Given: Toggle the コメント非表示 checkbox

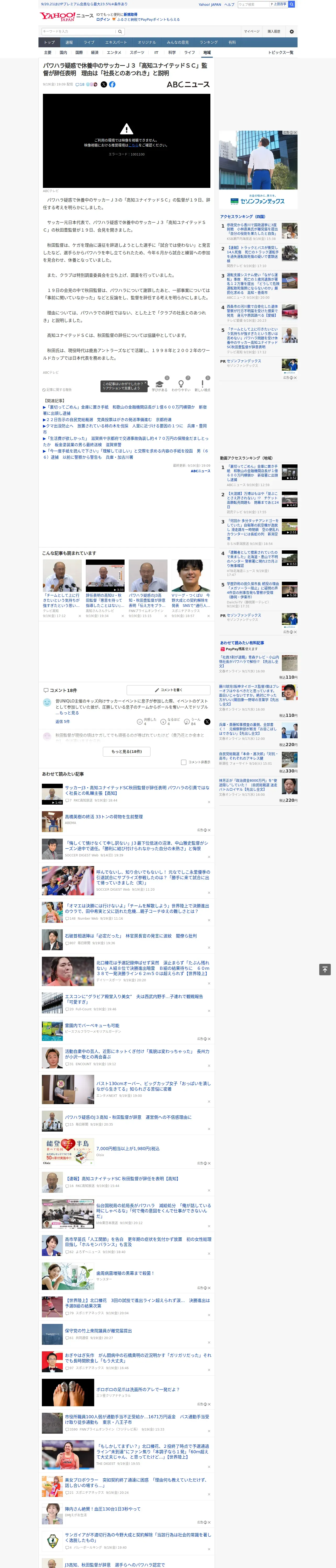Looking at the screenshot, I should pos(183,762).
